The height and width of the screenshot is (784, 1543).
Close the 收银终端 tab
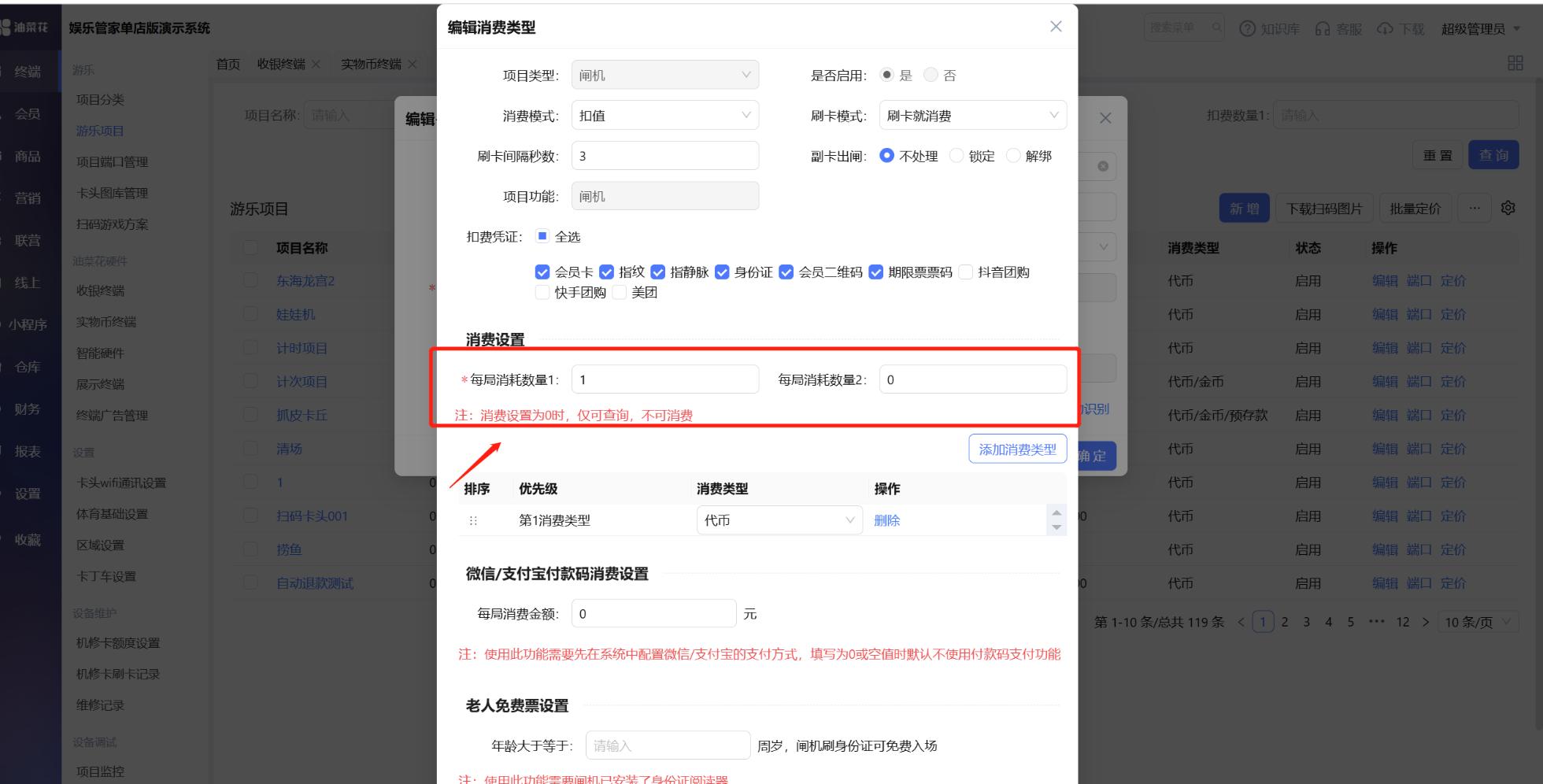tap(316, 64)
